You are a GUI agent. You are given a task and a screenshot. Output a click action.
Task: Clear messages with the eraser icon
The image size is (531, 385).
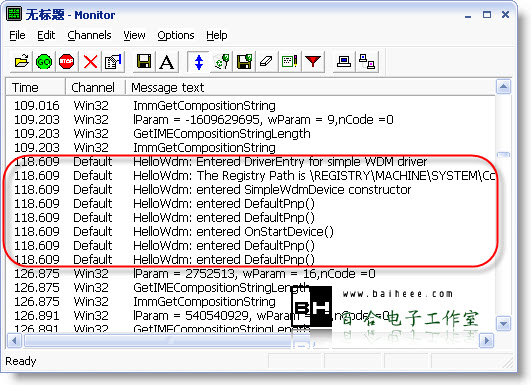[267, 62]
